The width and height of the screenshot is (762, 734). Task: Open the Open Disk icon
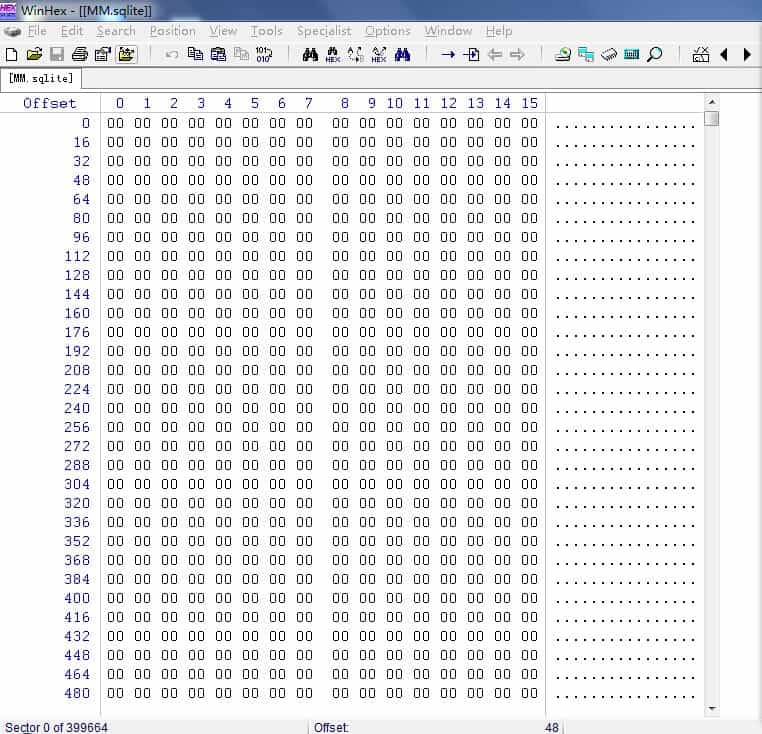point(563,54)
